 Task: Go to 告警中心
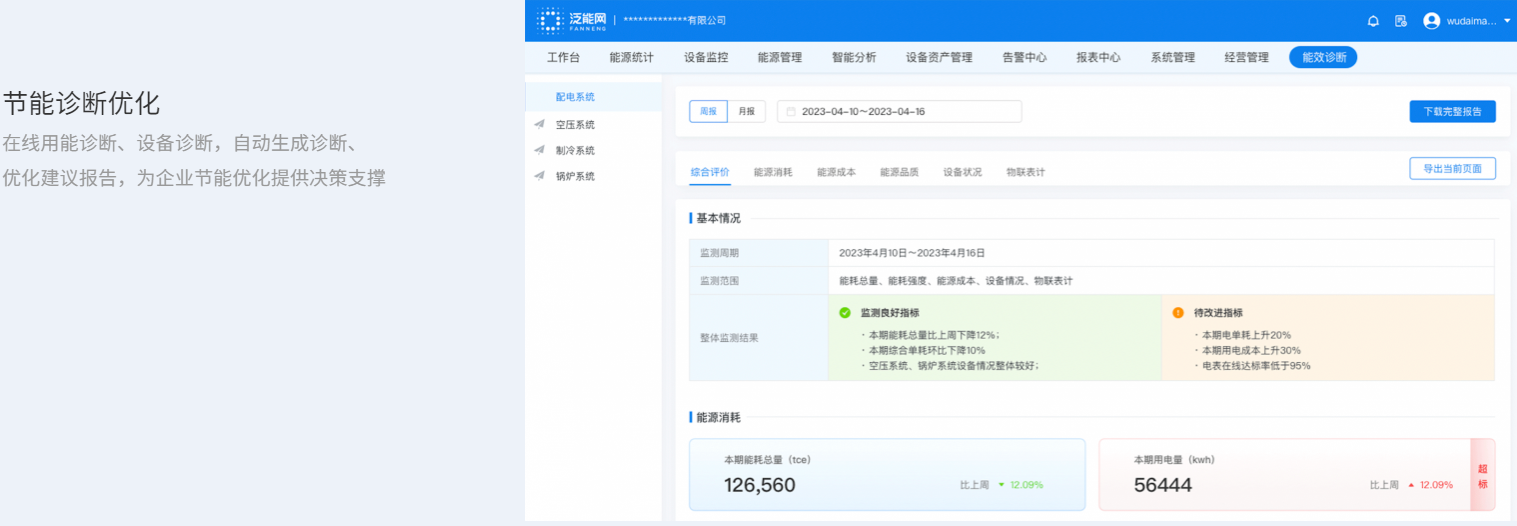click(x=1024, y=57)
